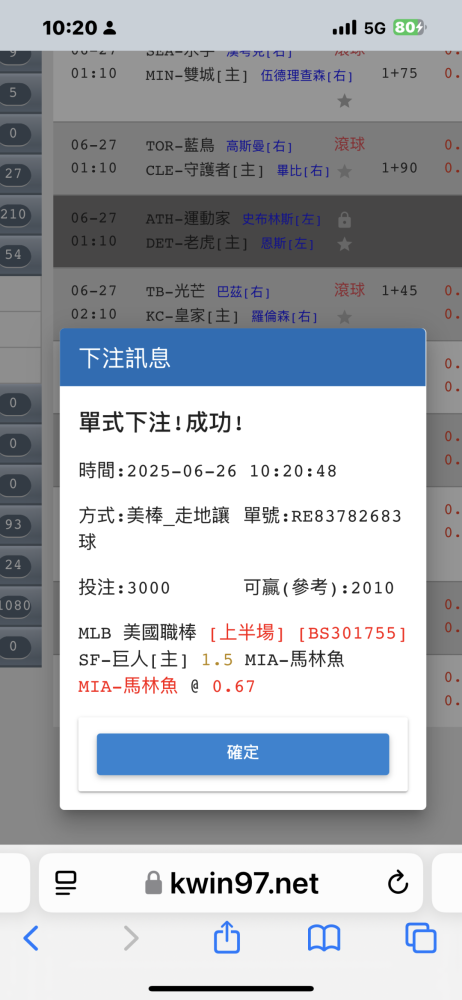Screen dimensions: 462x1000
Task: Favorite star for KC-皇家 game
Action: point(345,317)
